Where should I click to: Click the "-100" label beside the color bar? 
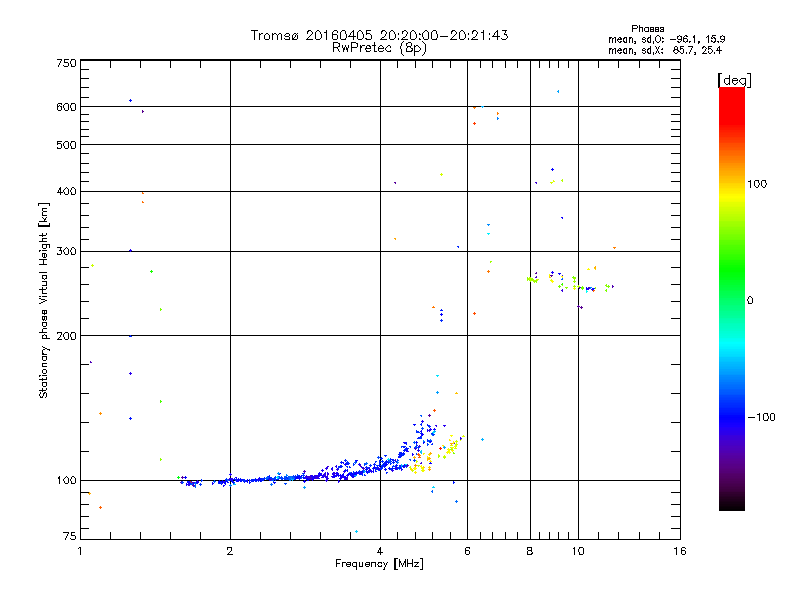(x=761, y=417)
